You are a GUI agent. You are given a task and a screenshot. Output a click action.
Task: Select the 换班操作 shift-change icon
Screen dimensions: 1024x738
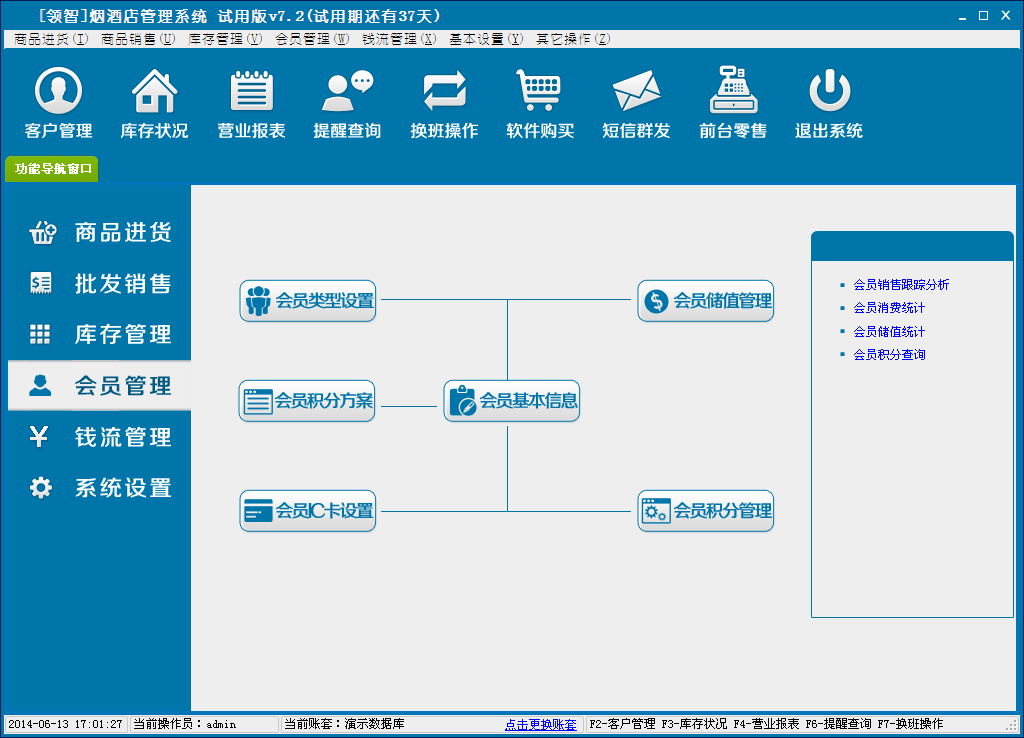pos(444,93)
